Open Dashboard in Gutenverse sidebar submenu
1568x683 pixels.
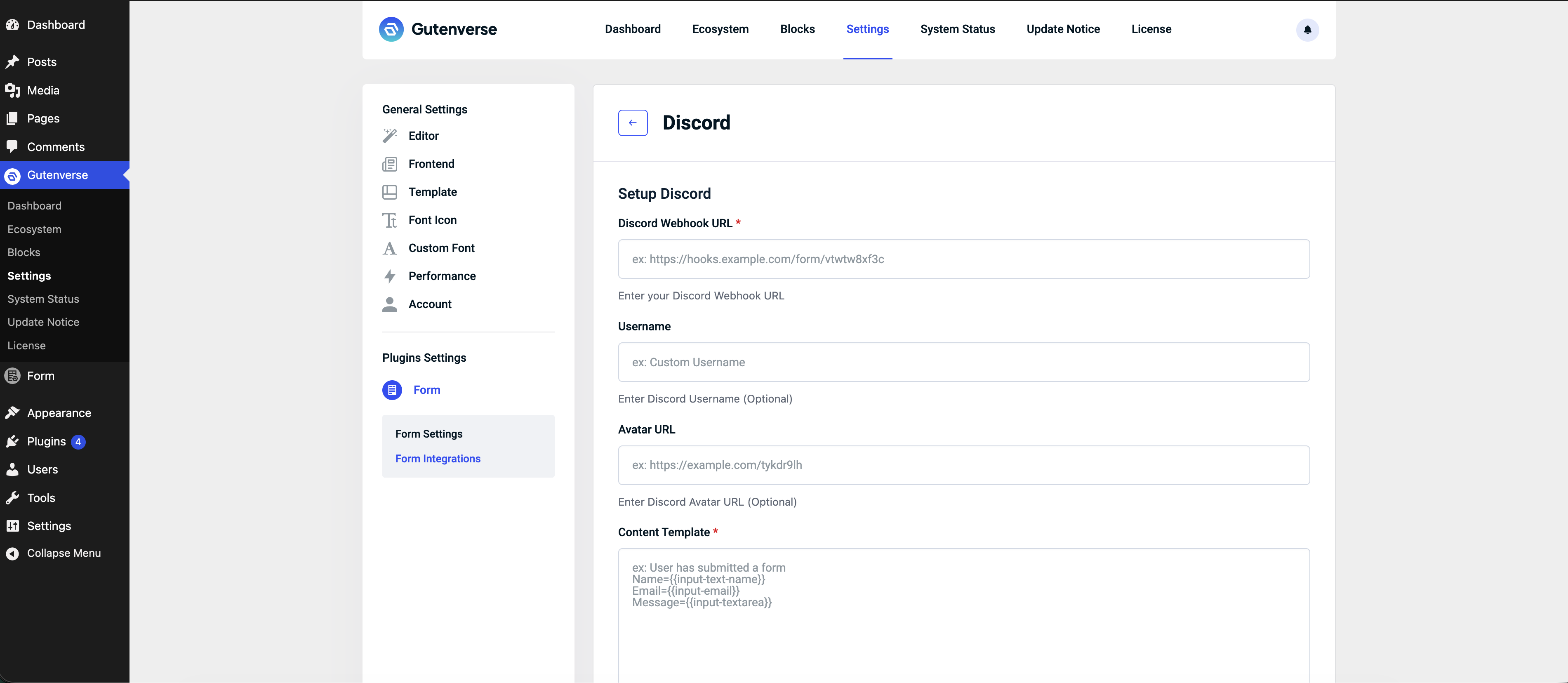[34, 206]
